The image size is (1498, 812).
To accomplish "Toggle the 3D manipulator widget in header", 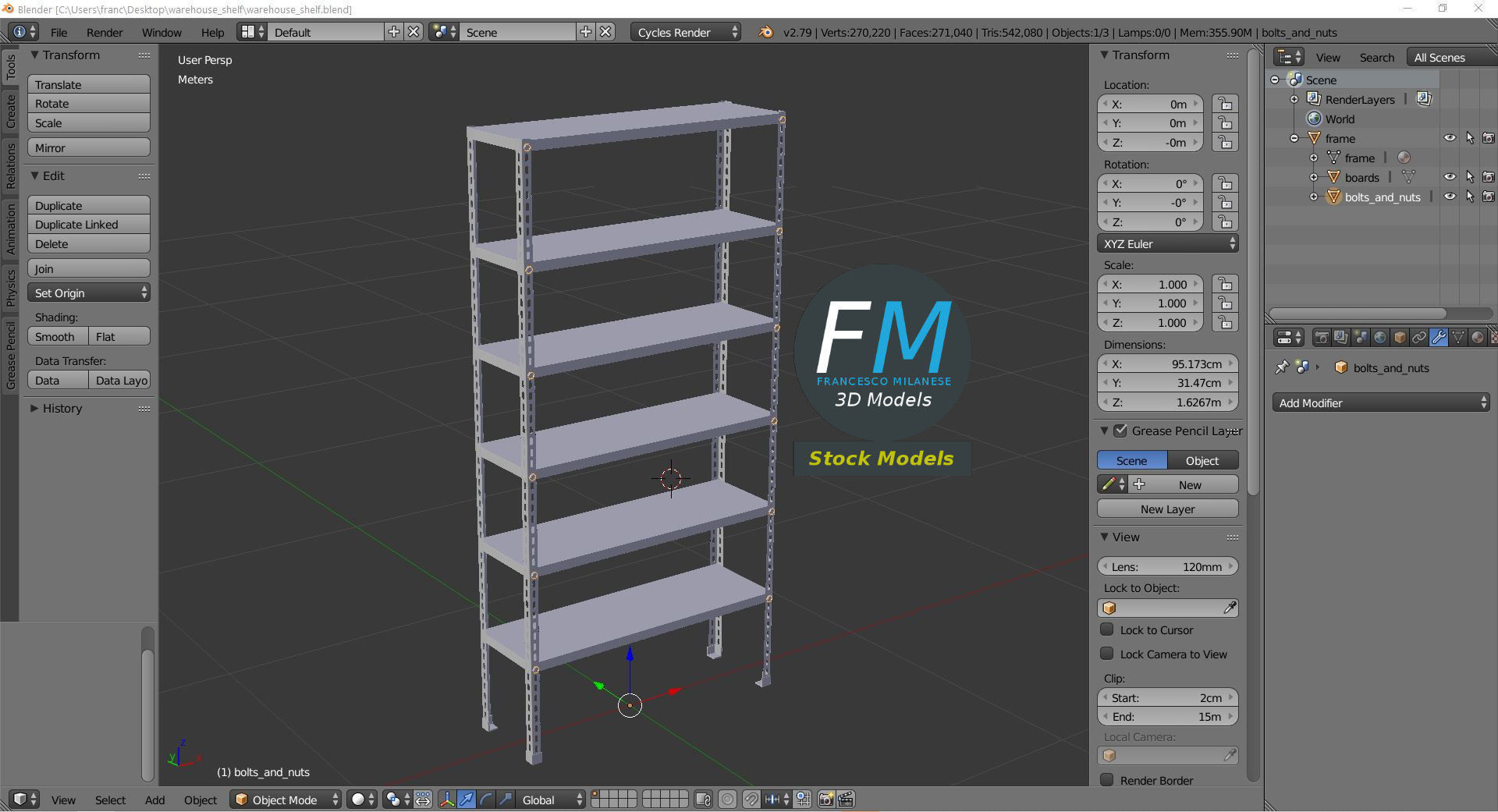I will click(x=447, y=800).
